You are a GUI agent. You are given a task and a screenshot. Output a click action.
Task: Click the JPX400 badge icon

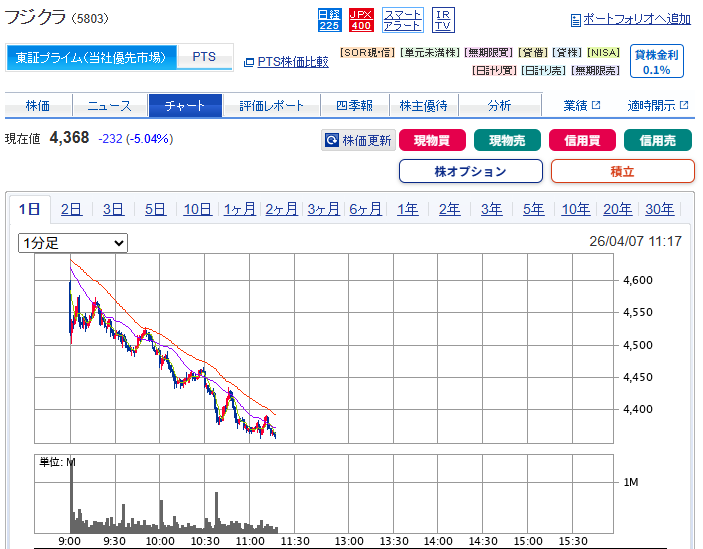[361, 20]
